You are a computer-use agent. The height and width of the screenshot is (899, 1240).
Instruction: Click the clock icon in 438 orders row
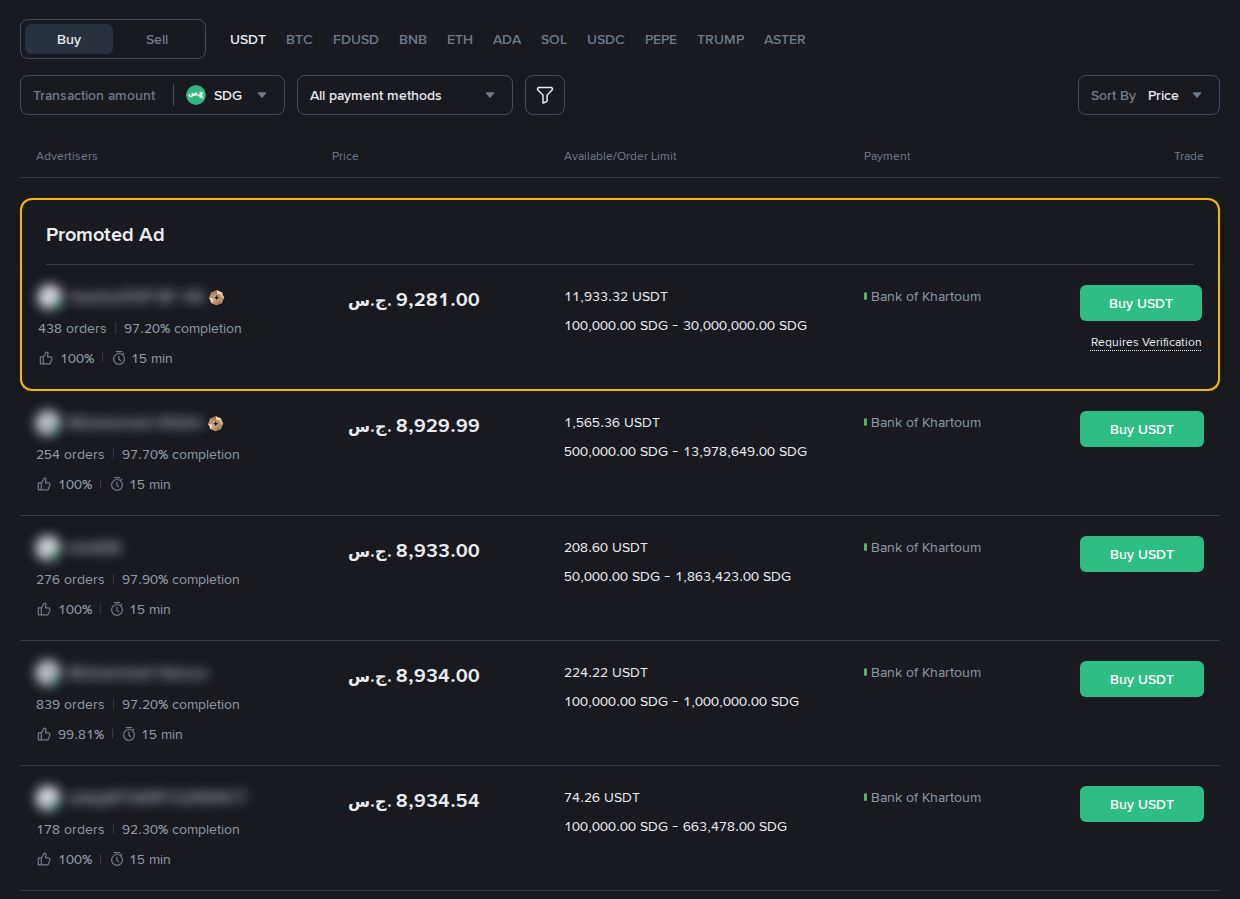[x=119, y=358]
